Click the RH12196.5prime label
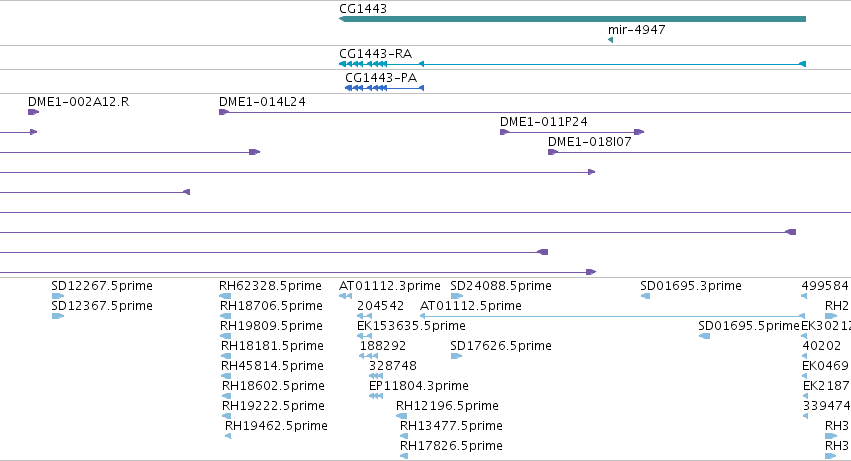This screenshot has height=461, width=851. (447, 406)
